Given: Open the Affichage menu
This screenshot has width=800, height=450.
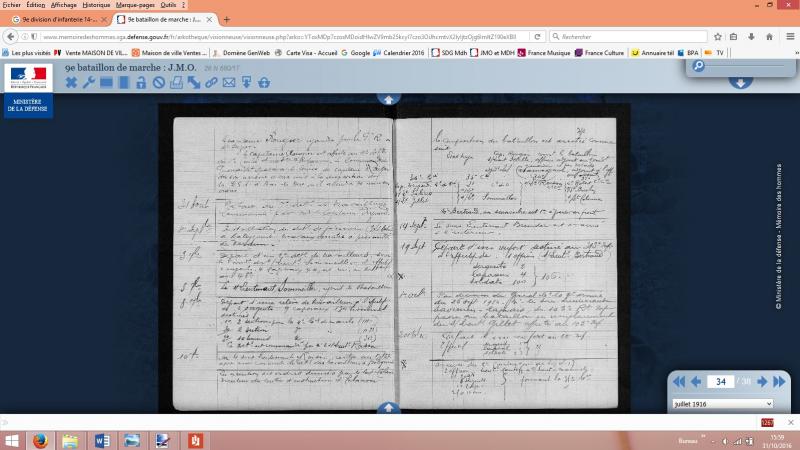Looking at the screenshot, I should [x=64, y=5].
